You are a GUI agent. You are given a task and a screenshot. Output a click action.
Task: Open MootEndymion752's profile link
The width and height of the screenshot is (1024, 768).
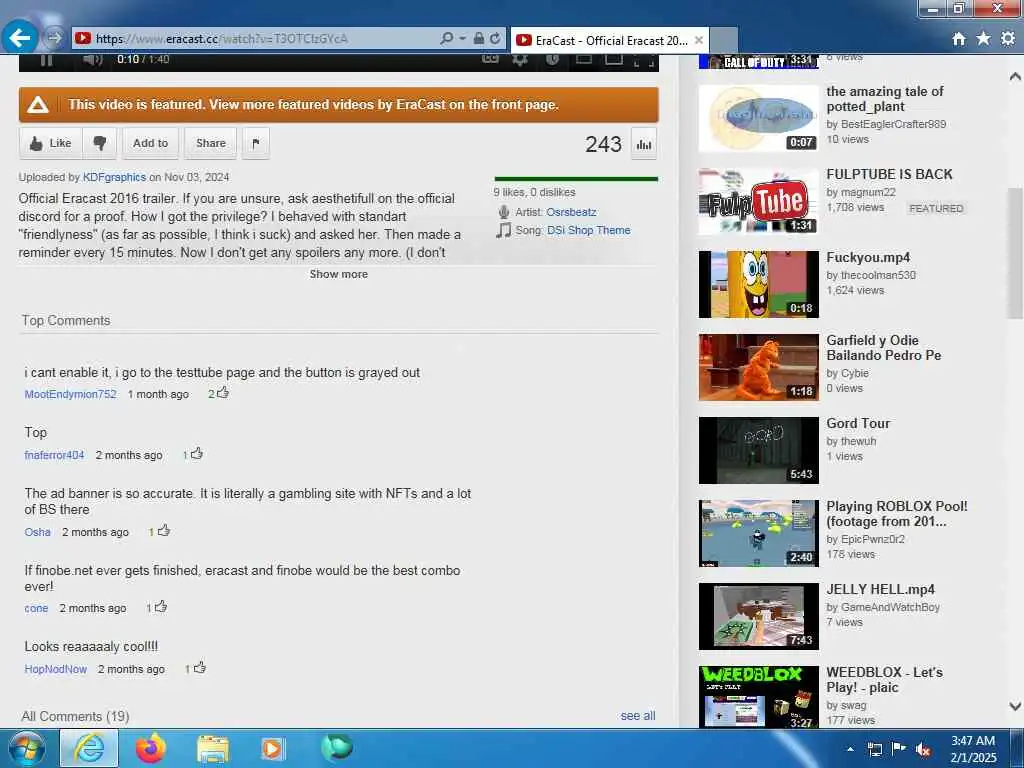click(x=71, y=394)
